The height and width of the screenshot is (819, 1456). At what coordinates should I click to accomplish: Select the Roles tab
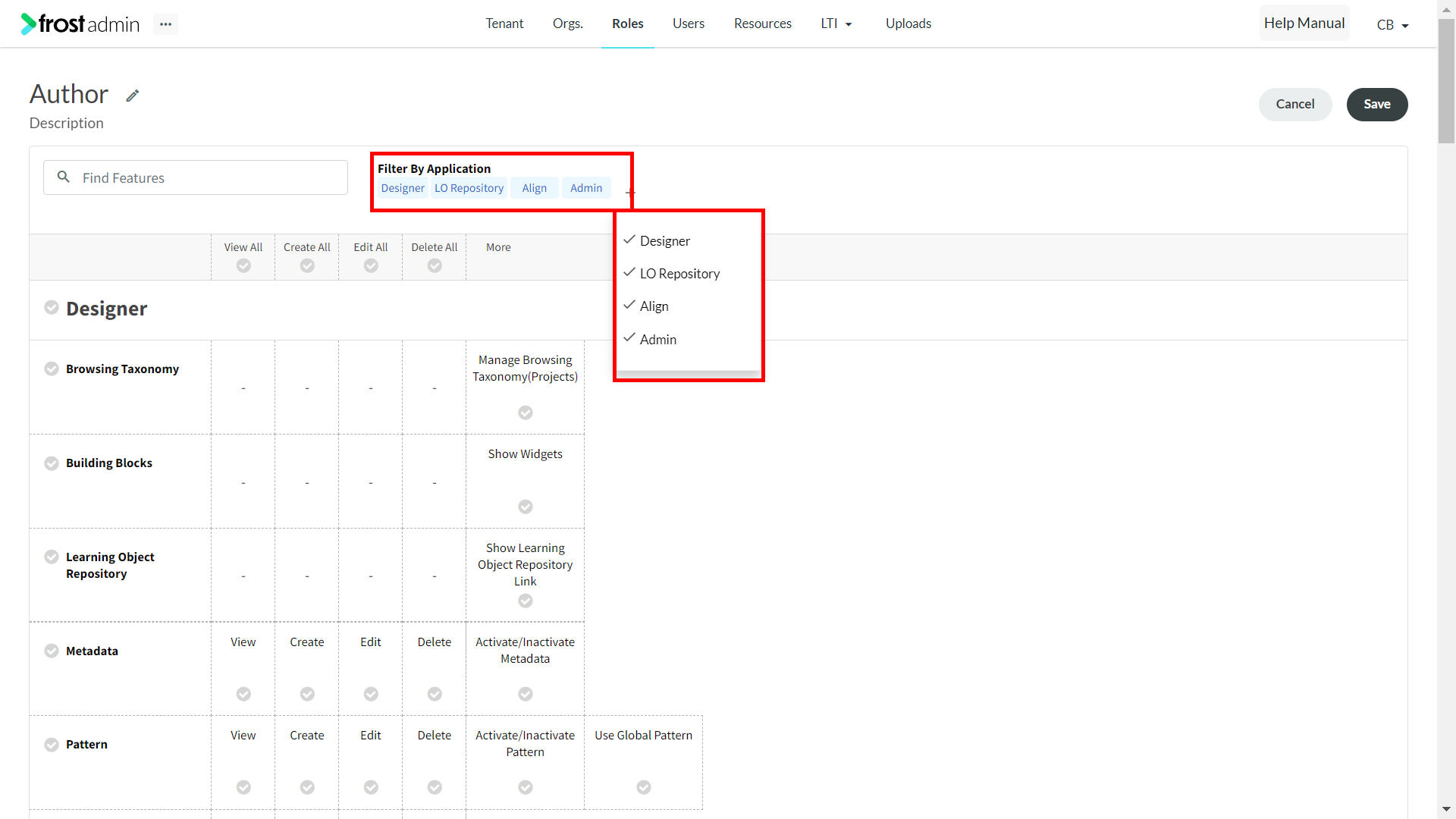coord(628,24)
